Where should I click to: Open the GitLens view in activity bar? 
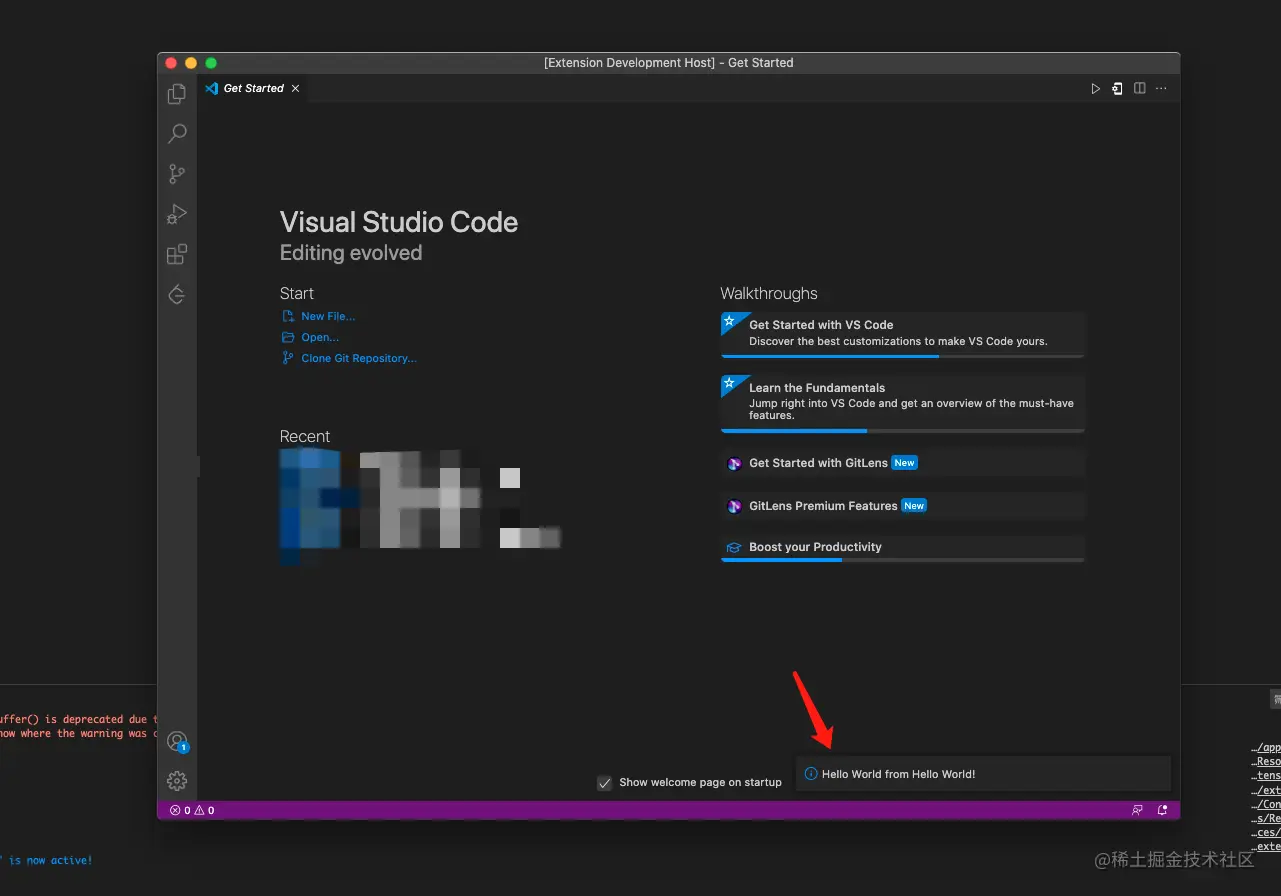point(177,294)
